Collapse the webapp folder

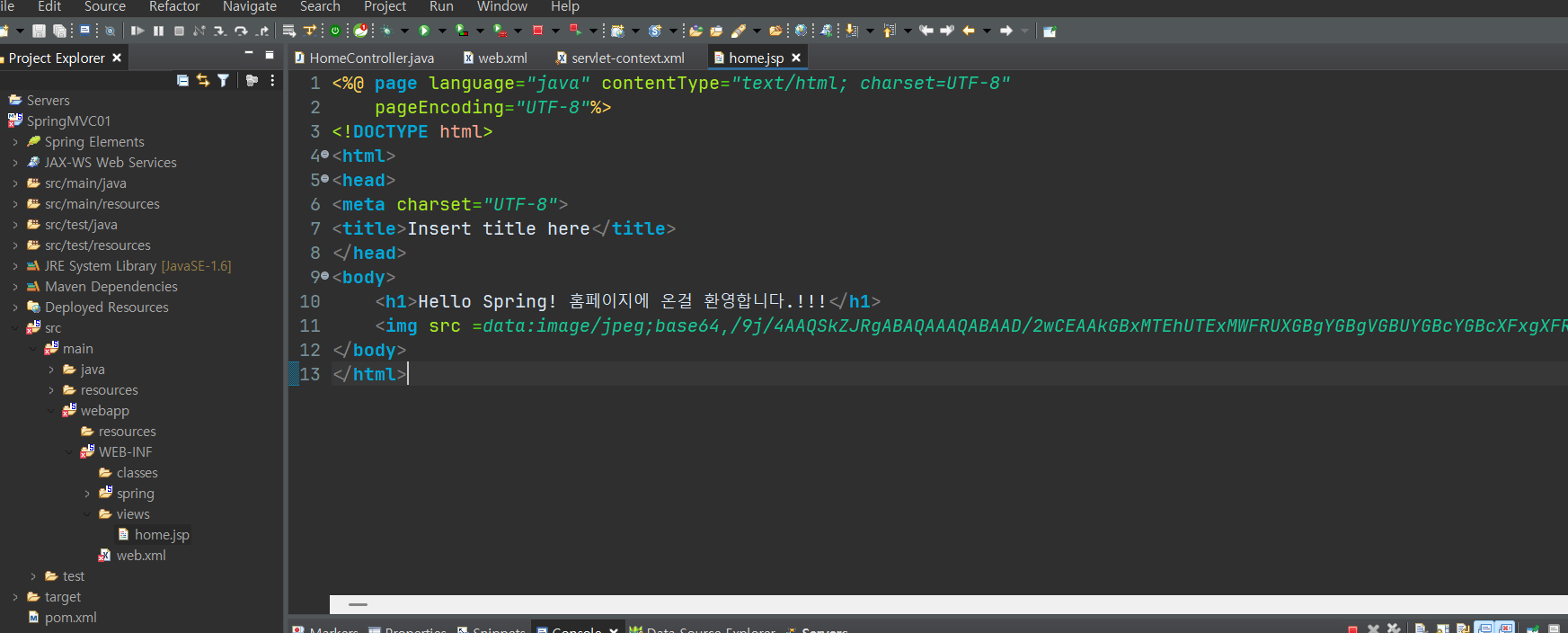51,411
